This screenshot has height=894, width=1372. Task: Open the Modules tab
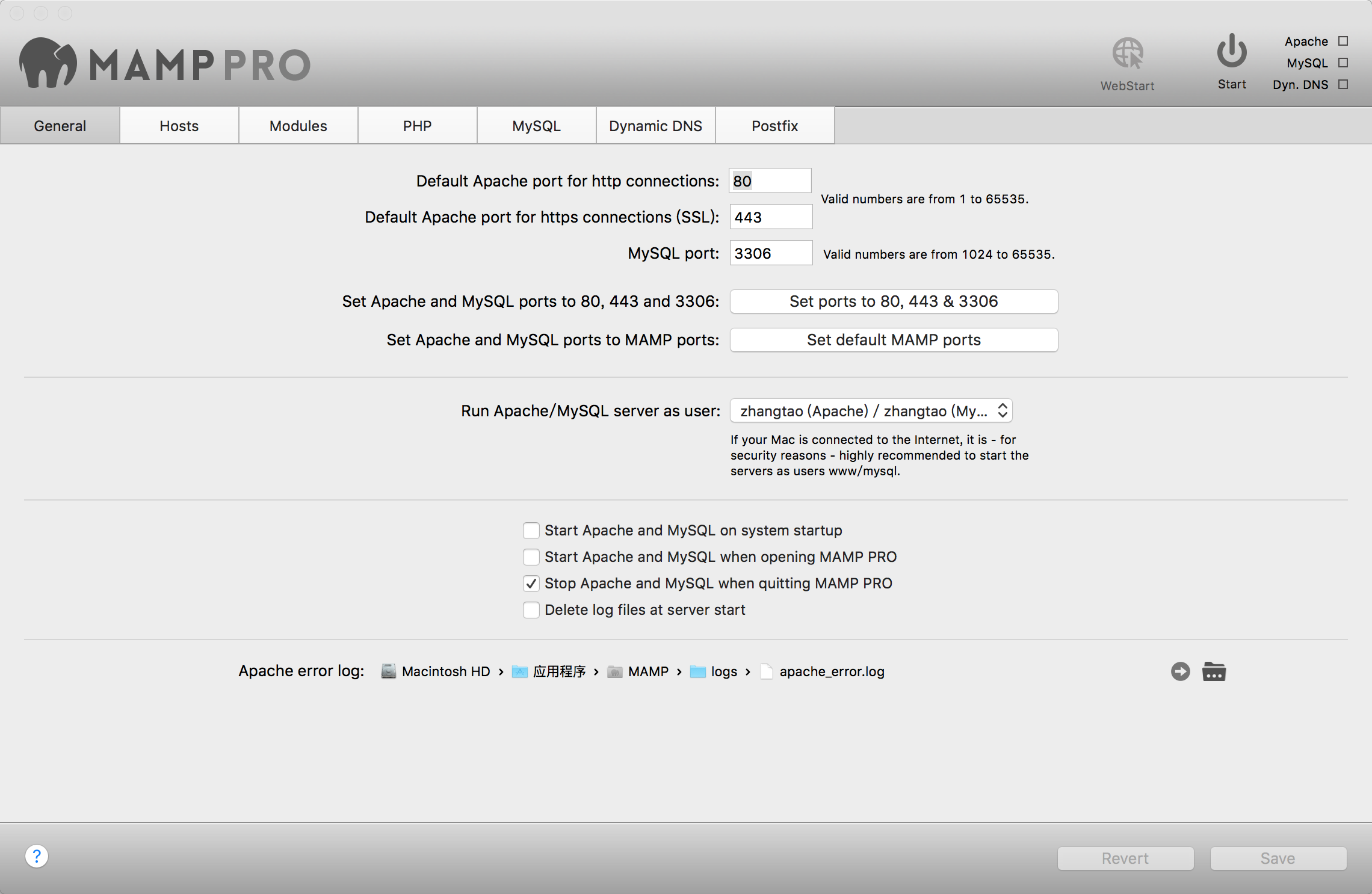coord(298,126)
